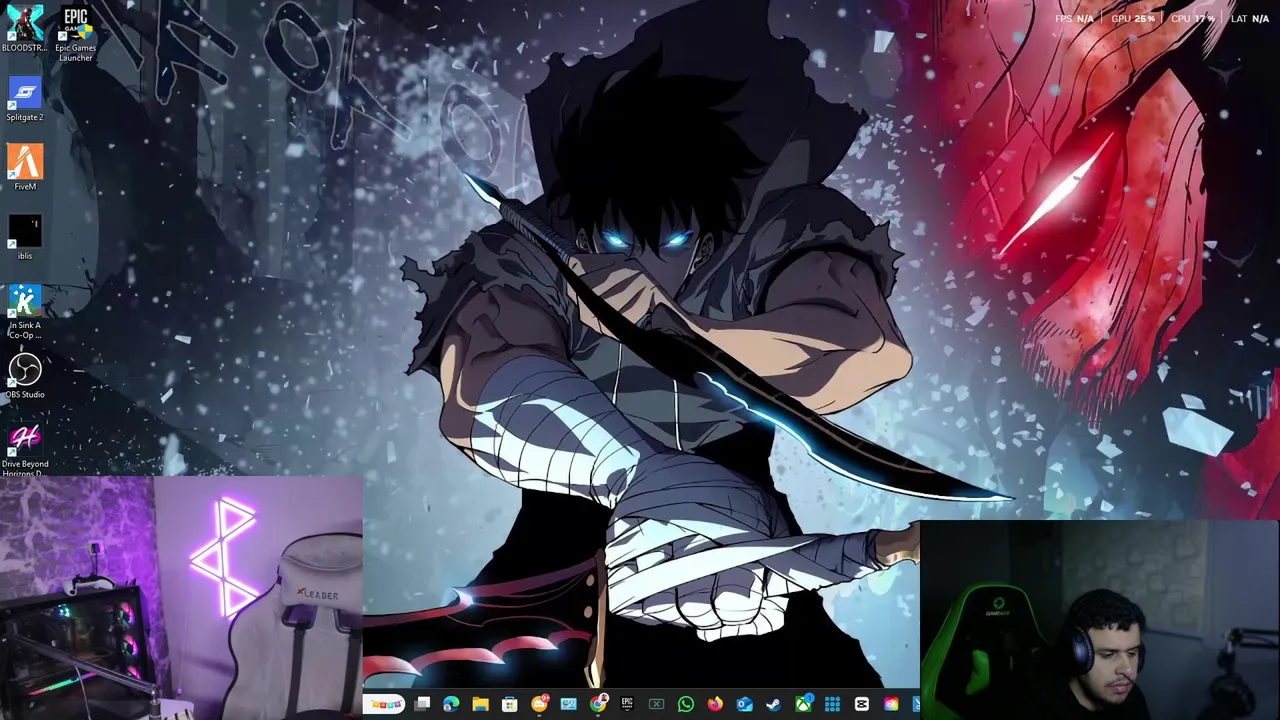Open File Explorer from the taskbar
The height and width of the screenshot is (720, 1280).
pos(480,705)
